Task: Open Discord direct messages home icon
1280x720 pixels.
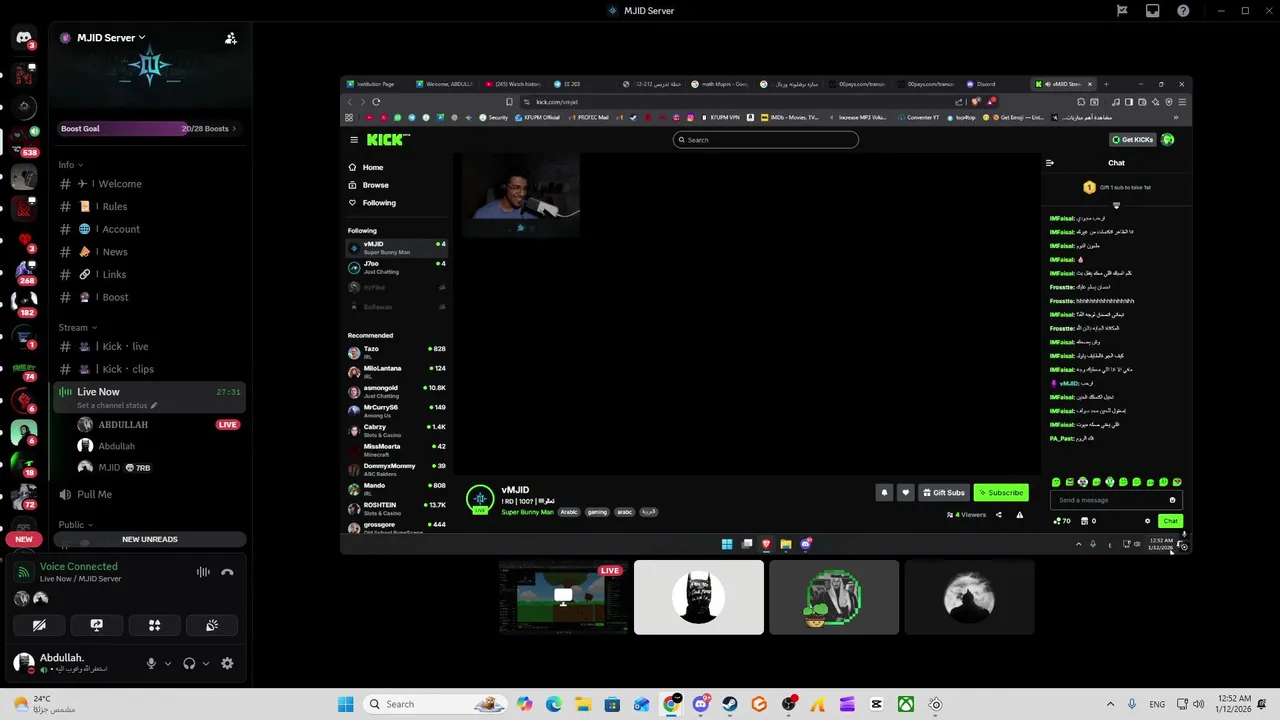Action: click(x=23, y=38)
